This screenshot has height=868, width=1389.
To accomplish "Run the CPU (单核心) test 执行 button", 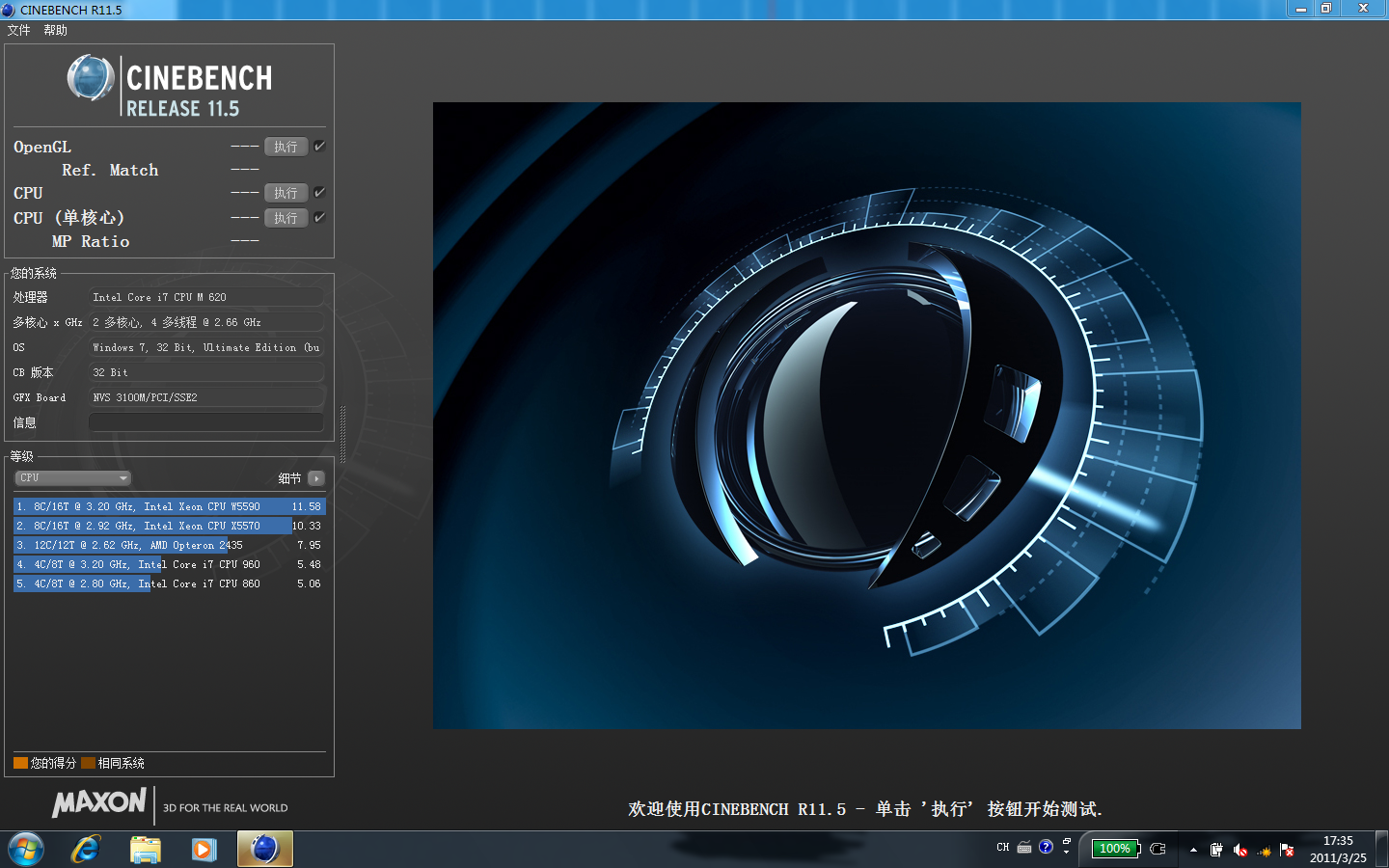I will [x=286, y=218].
